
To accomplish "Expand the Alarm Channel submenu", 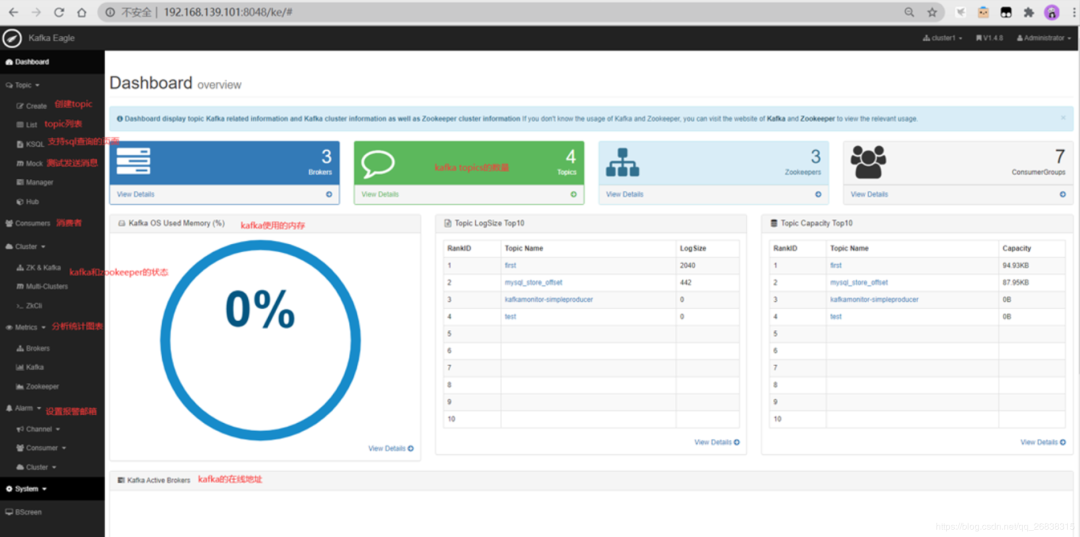I will (x=37, y=429).
